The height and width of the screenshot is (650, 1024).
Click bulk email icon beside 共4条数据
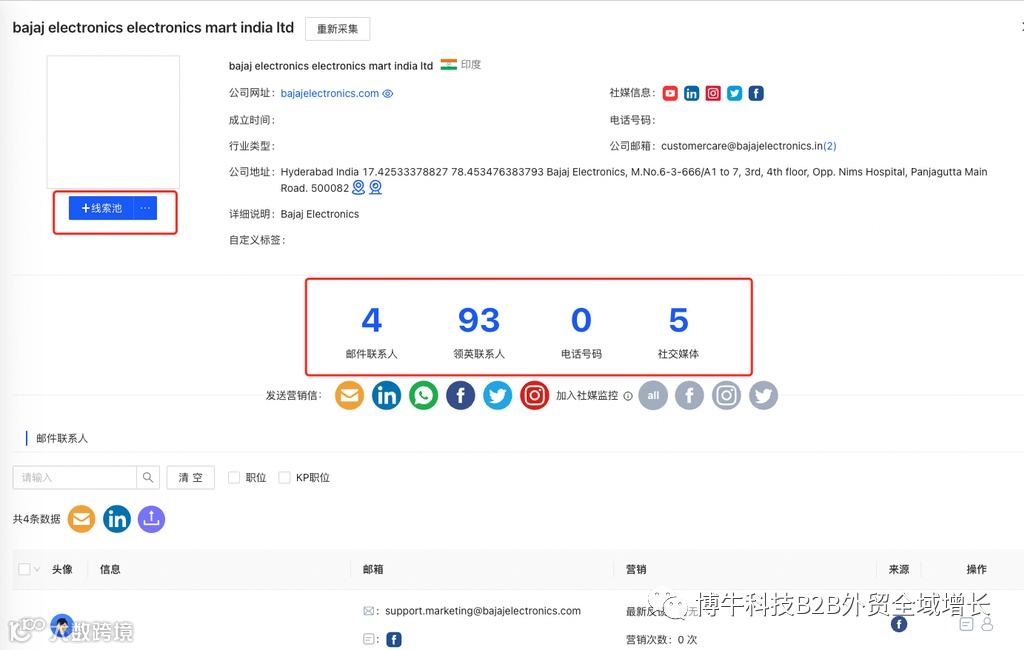click(x=82, y=519)
